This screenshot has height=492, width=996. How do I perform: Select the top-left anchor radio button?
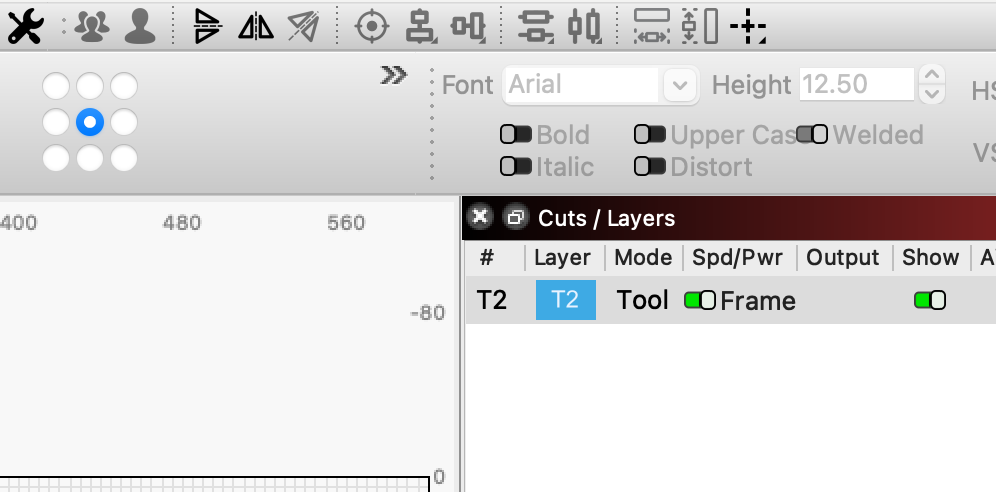pyautogui.click(x=56, y=86)
